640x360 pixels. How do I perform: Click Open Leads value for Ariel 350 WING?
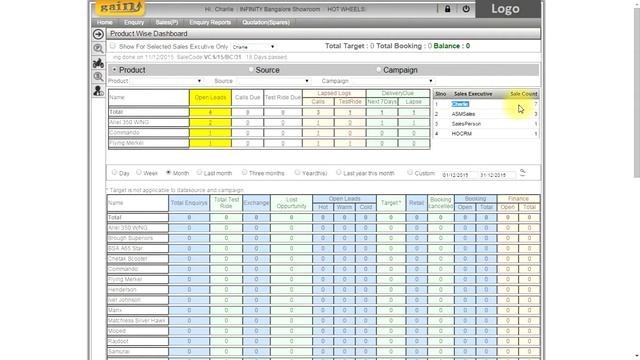pyautogui.click(x=210, y=122)
